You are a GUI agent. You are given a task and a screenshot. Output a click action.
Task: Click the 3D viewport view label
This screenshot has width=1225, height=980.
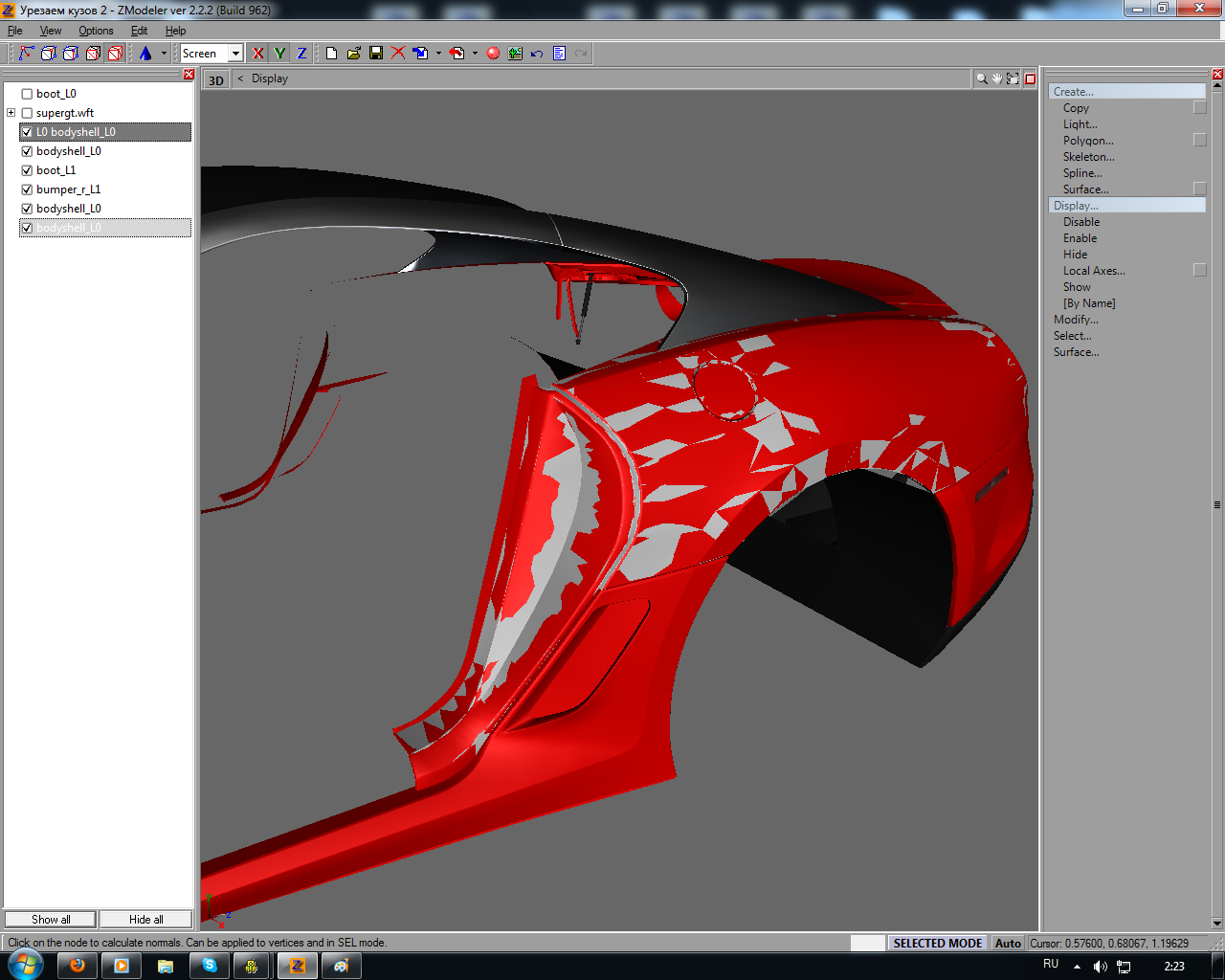click(216, 80)
